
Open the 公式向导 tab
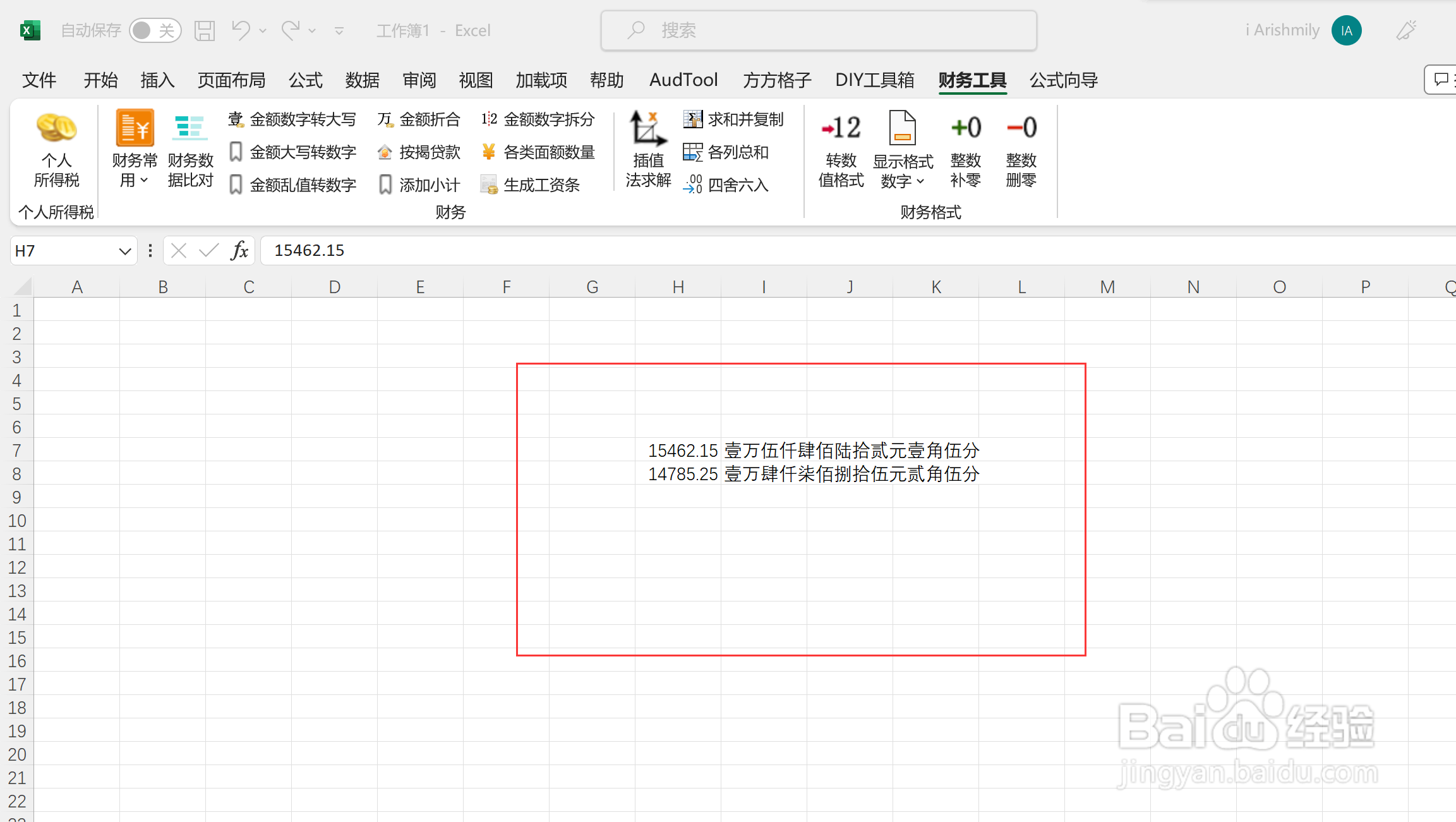[1063, 80]
